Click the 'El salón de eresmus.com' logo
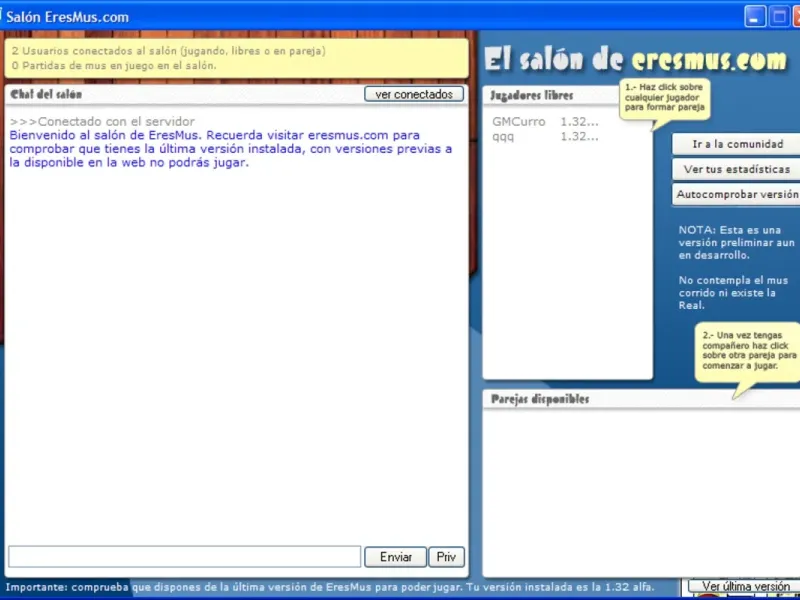The height and width of the screenshot is (600, 800). pyautogui.click(x=635, y=60)
